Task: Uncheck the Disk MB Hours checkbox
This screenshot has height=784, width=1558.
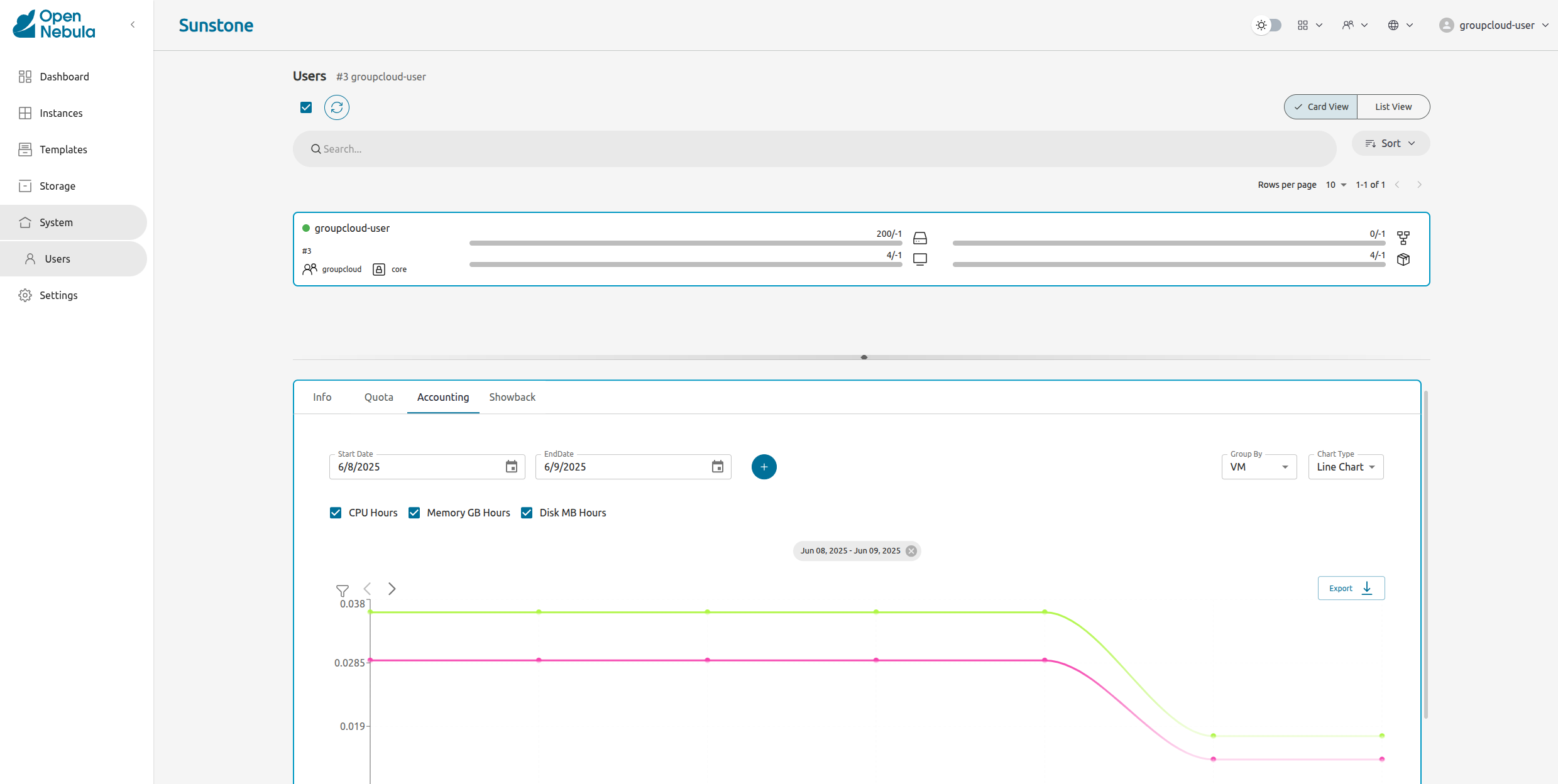Action: (527, 513)
